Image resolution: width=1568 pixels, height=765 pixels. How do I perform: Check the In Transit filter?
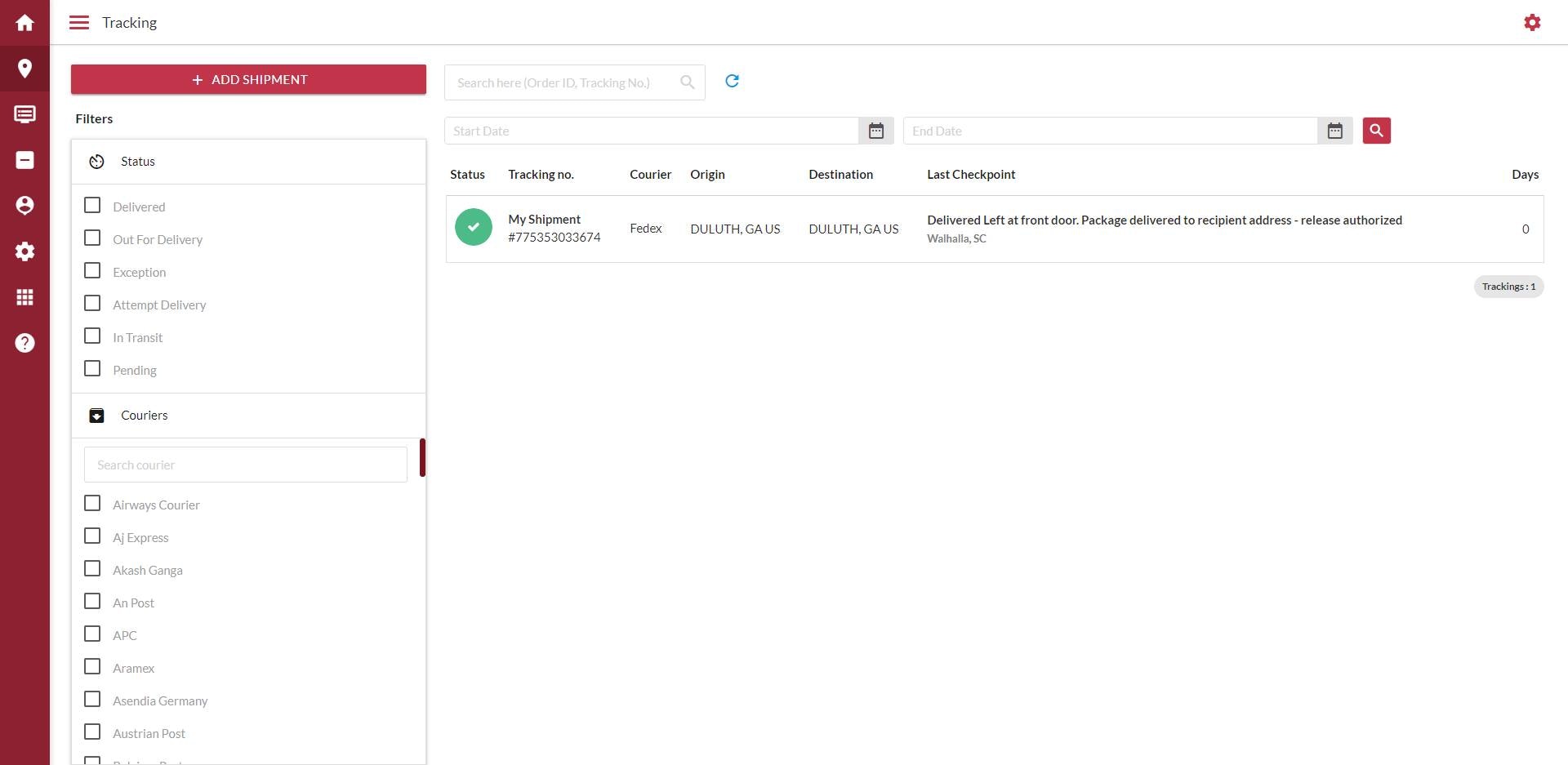[92, 336]
